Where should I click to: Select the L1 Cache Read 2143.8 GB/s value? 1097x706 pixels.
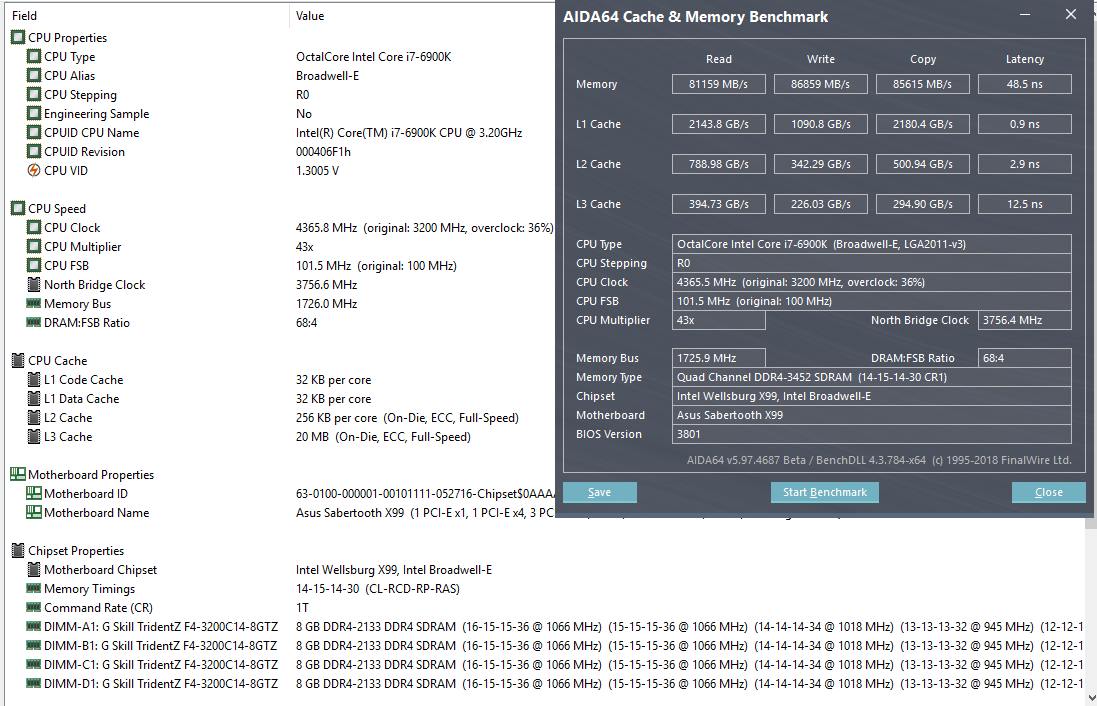click(719, 124)
